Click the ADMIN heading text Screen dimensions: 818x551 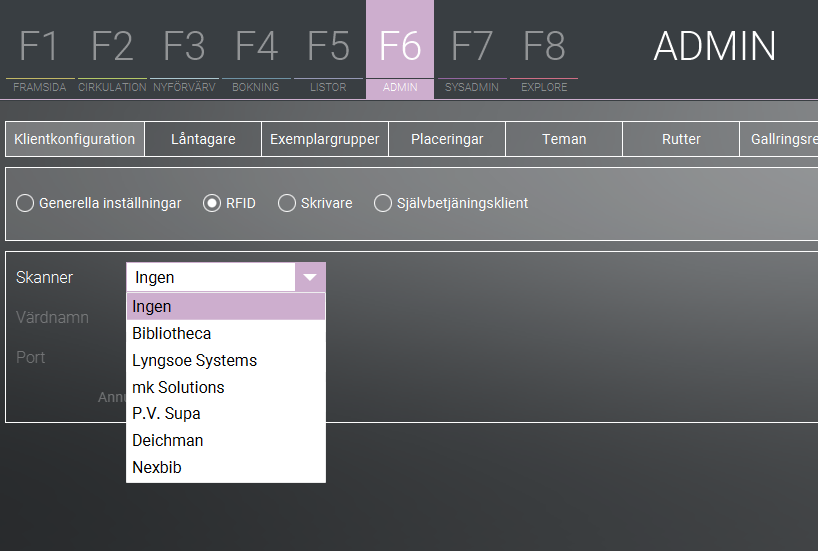click(x=715, y=46)
